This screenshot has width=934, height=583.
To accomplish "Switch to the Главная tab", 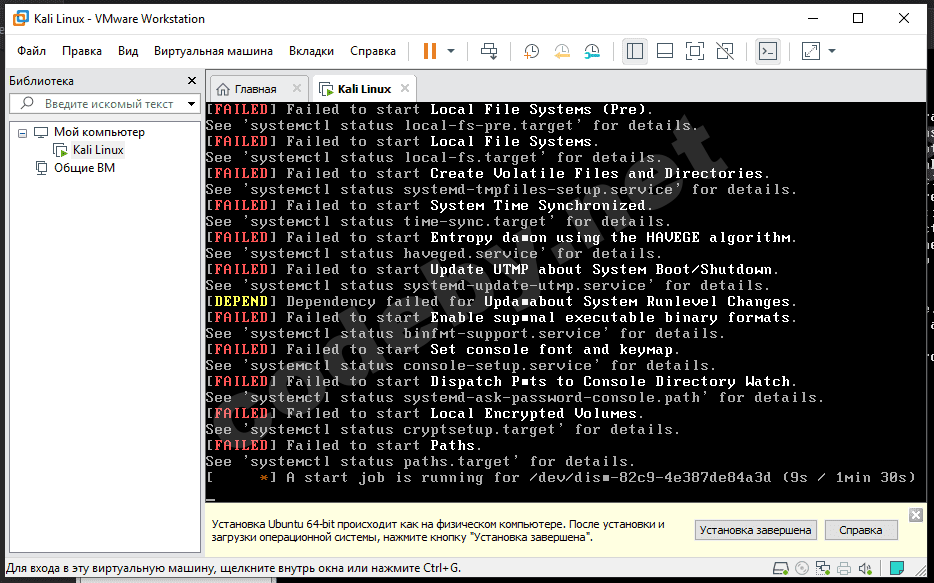I will tap(255, 89).
